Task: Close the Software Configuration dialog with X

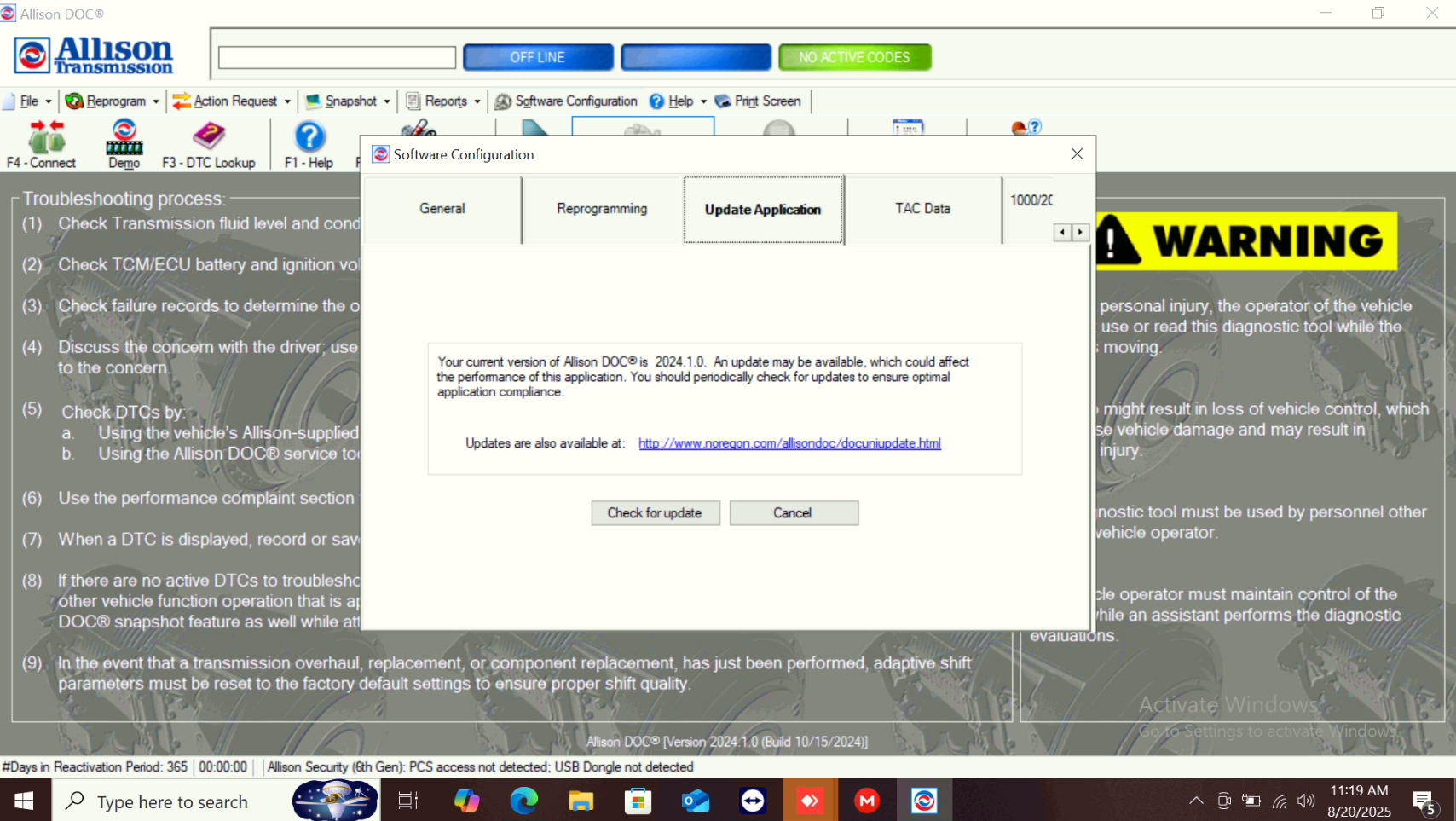Action: coord(1077,153)
